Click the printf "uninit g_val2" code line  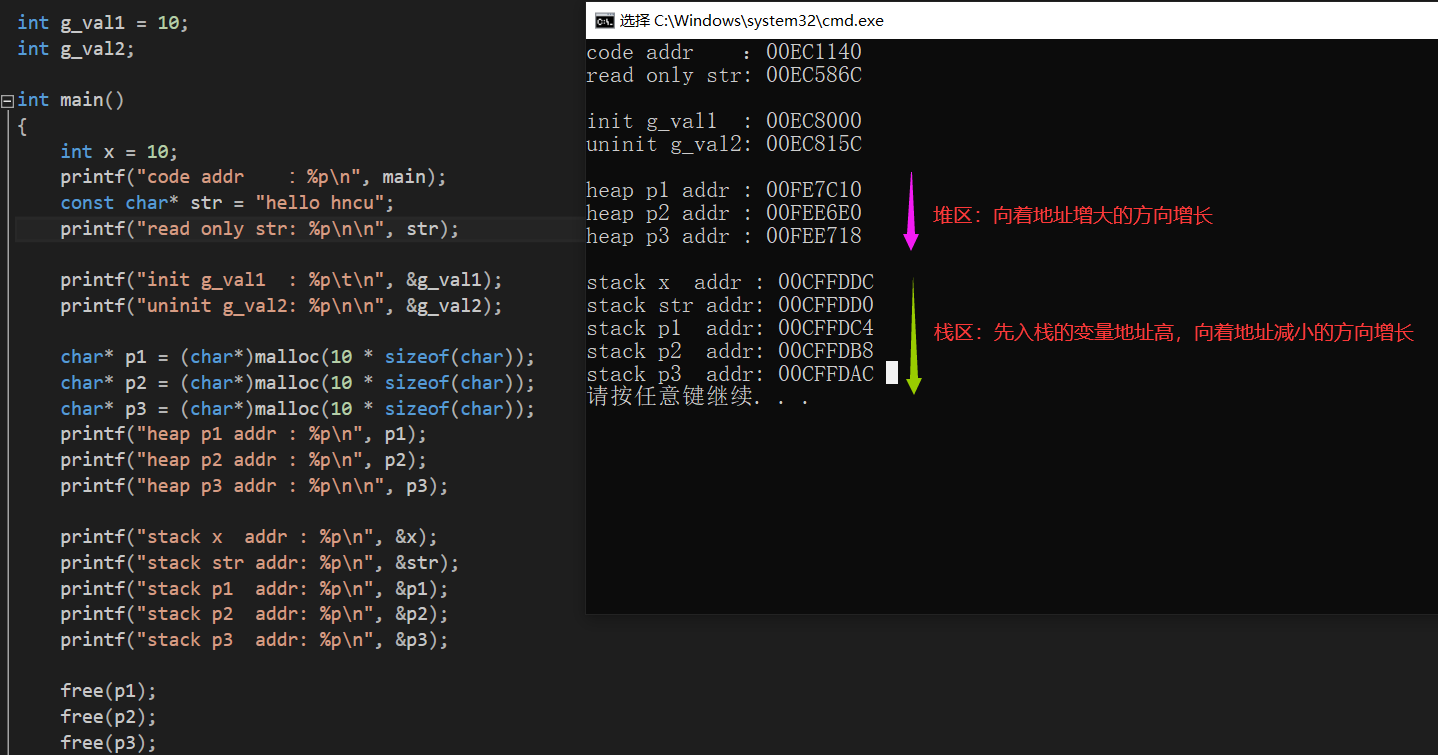coord(281,306)
